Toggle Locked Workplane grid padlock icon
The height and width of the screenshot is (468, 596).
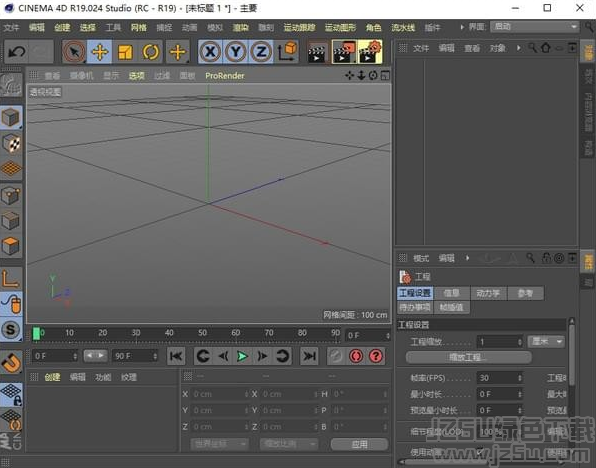11,395
